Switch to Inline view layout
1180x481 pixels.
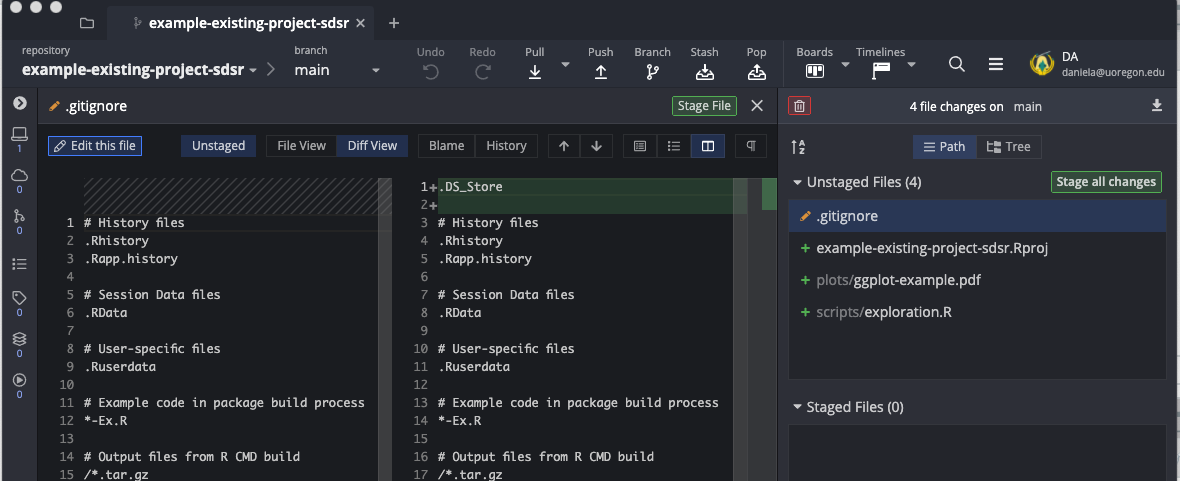point(674,146)
